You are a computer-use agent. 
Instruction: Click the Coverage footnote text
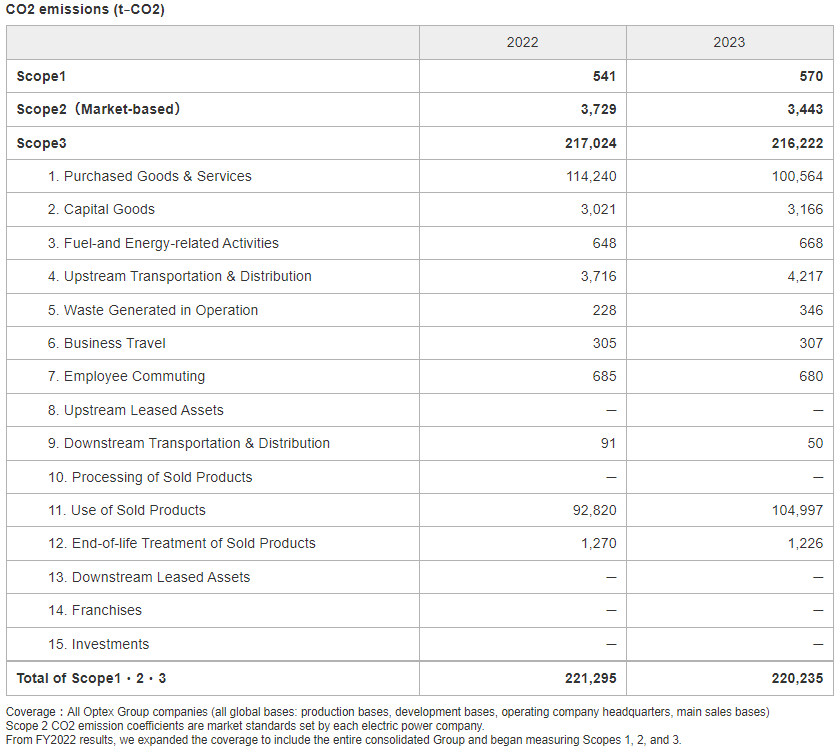click(387, 712)
